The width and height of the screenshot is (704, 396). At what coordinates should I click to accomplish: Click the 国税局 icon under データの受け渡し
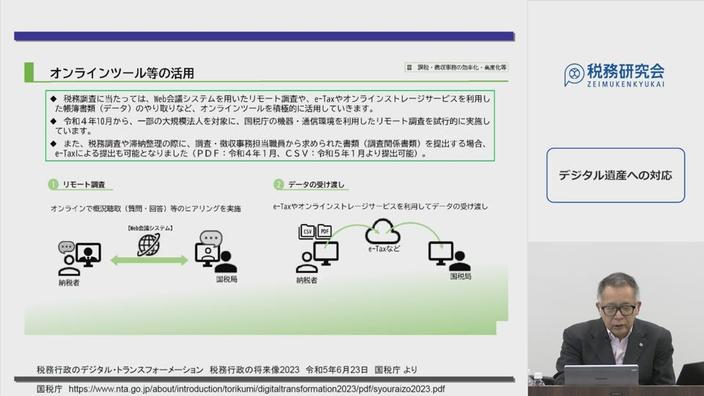[x=449, y=256]
